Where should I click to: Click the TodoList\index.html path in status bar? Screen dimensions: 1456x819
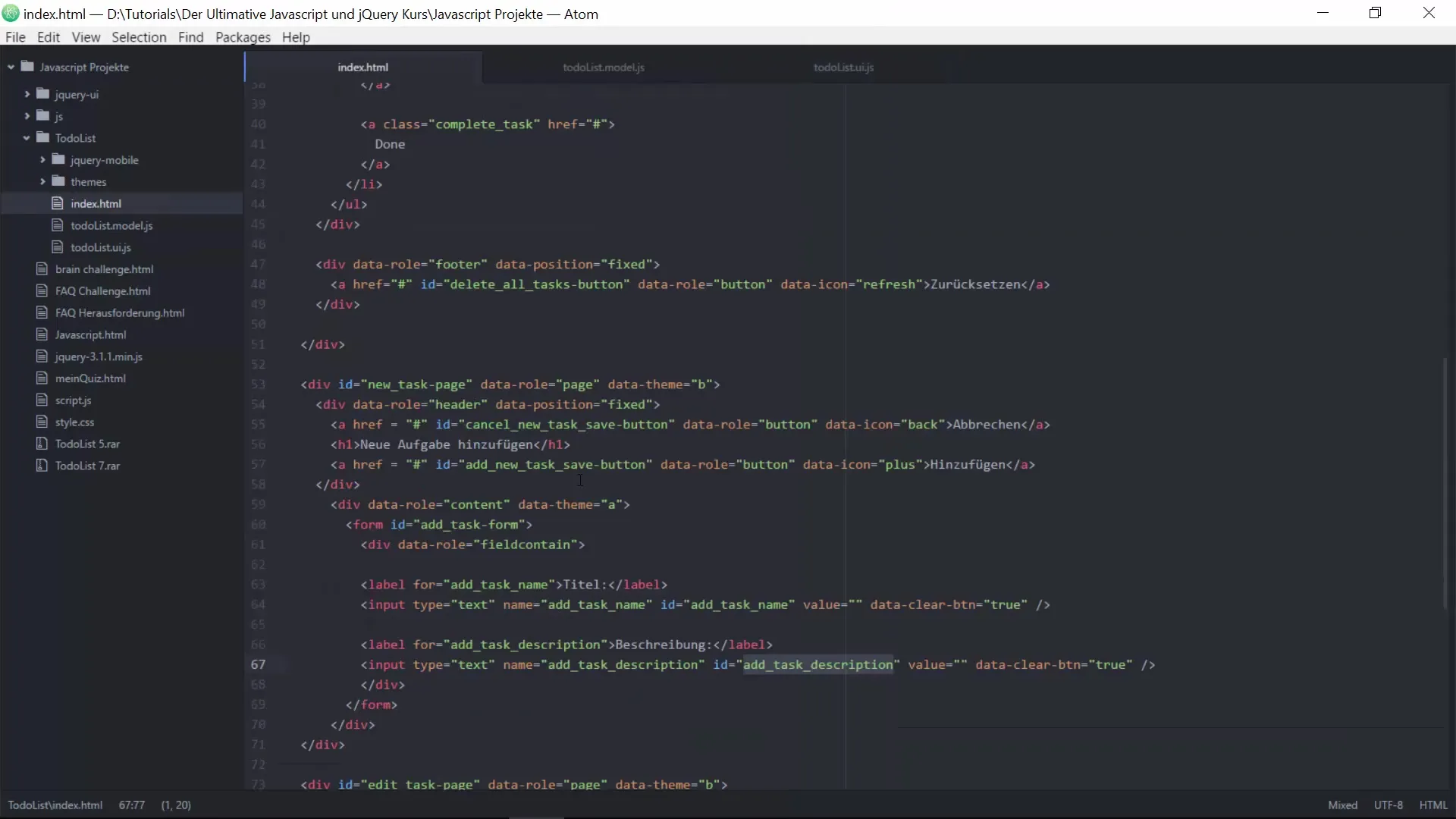(x=55, y=805)
